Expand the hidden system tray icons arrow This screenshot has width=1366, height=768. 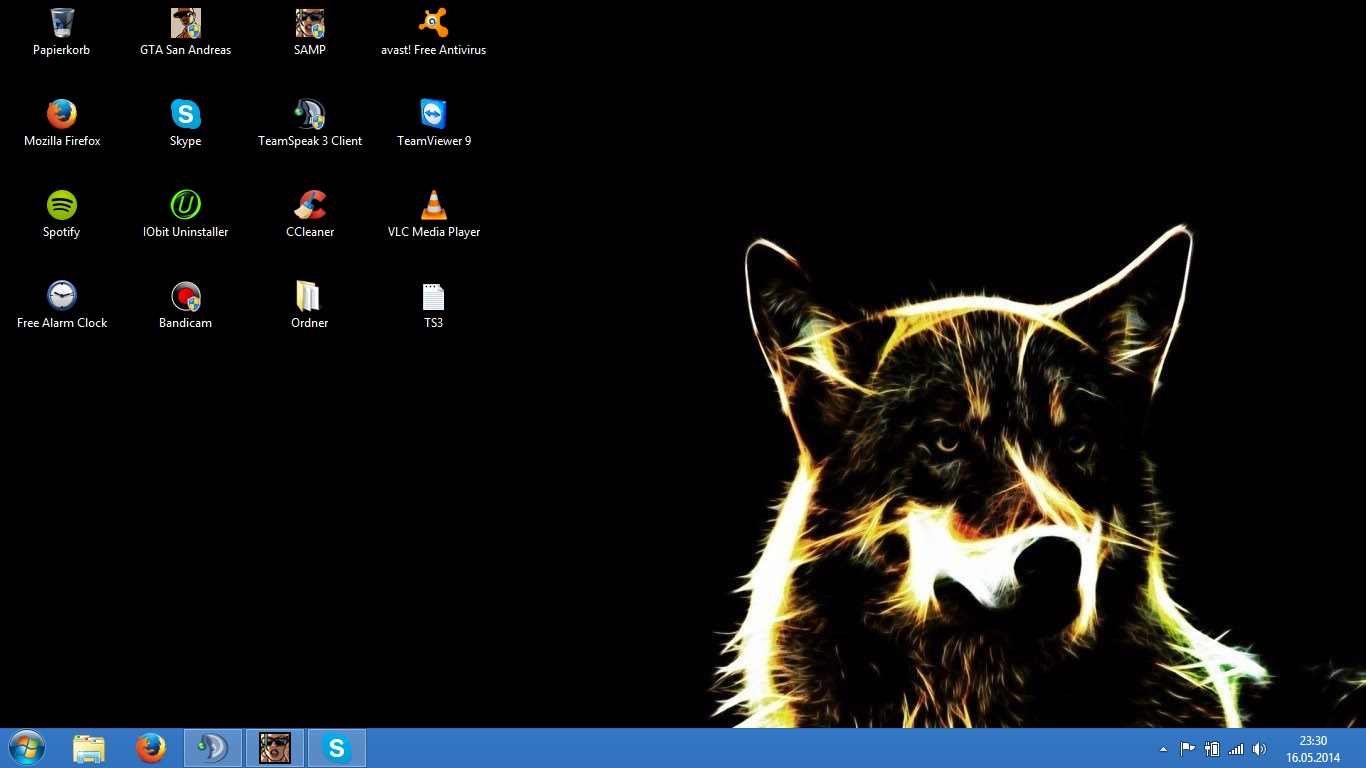(1163, 749)
